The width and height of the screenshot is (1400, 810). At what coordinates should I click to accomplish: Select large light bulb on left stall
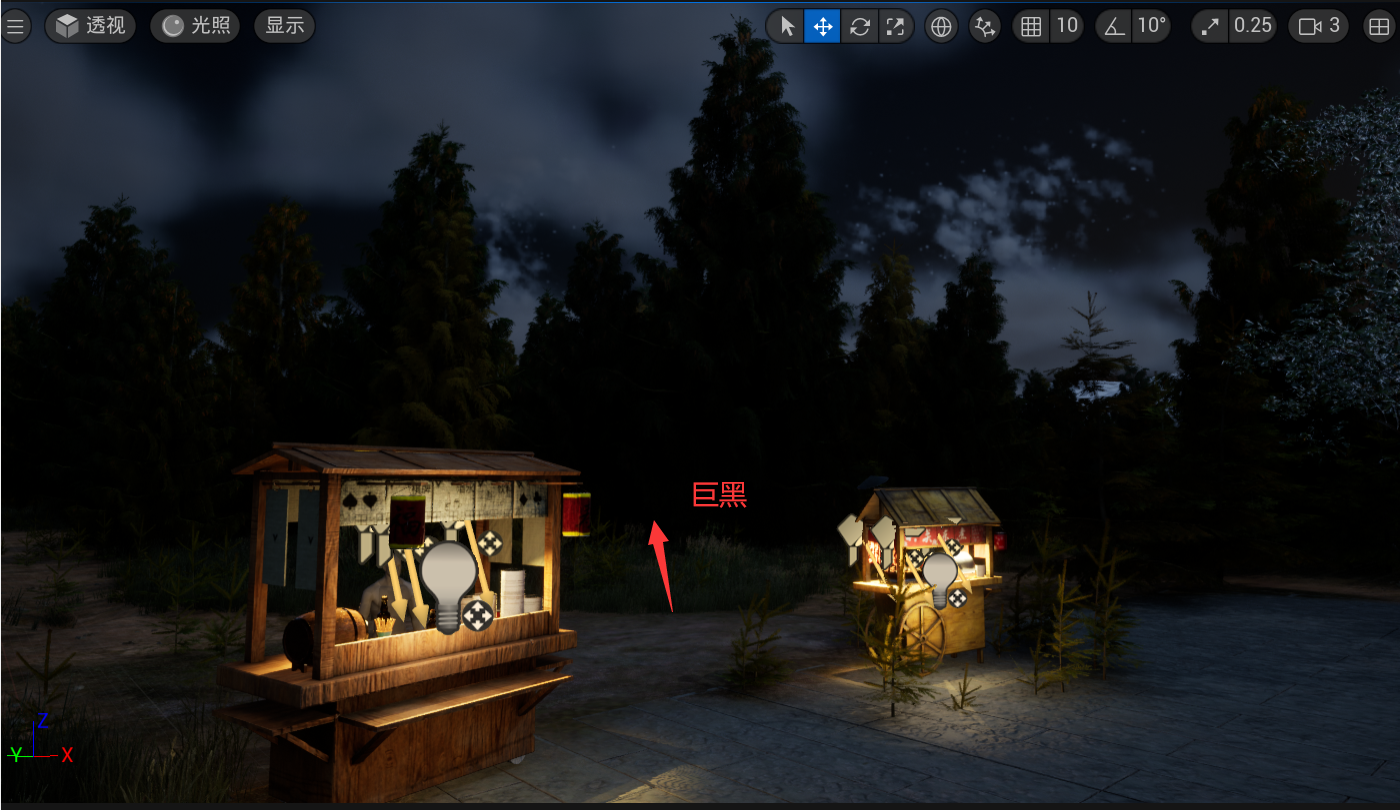point(448,586)
